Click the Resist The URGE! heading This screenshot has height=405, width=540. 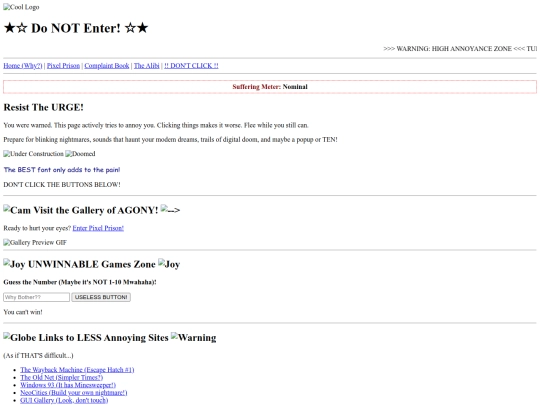point(43,107)
